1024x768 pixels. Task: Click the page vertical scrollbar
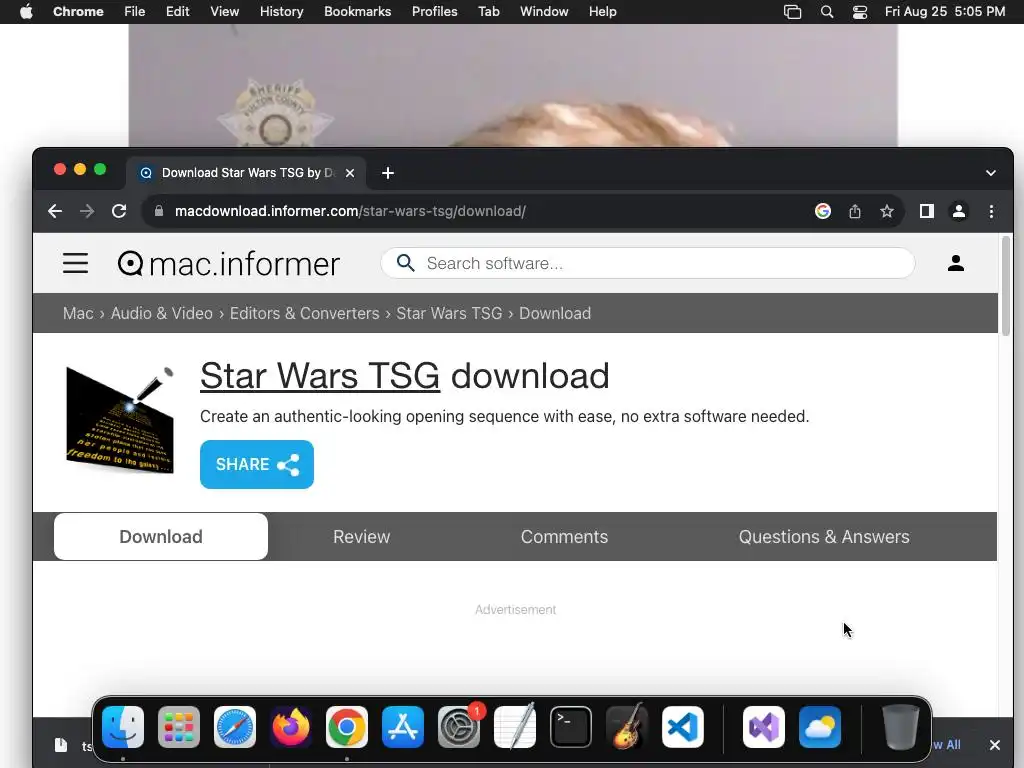1005,286
